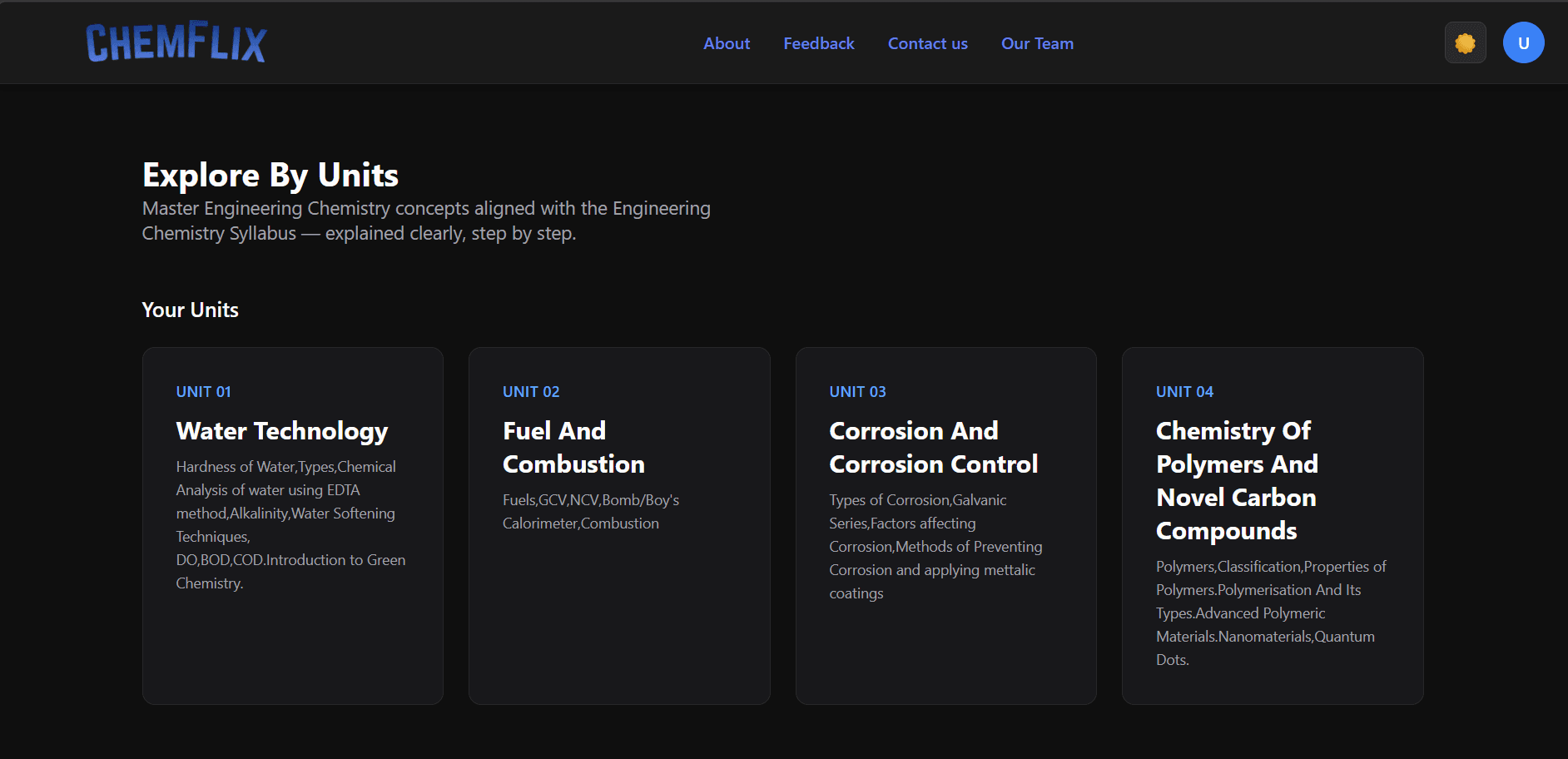
Task: Click the UNIT 03 label
Action: click(x=857, y=392)
